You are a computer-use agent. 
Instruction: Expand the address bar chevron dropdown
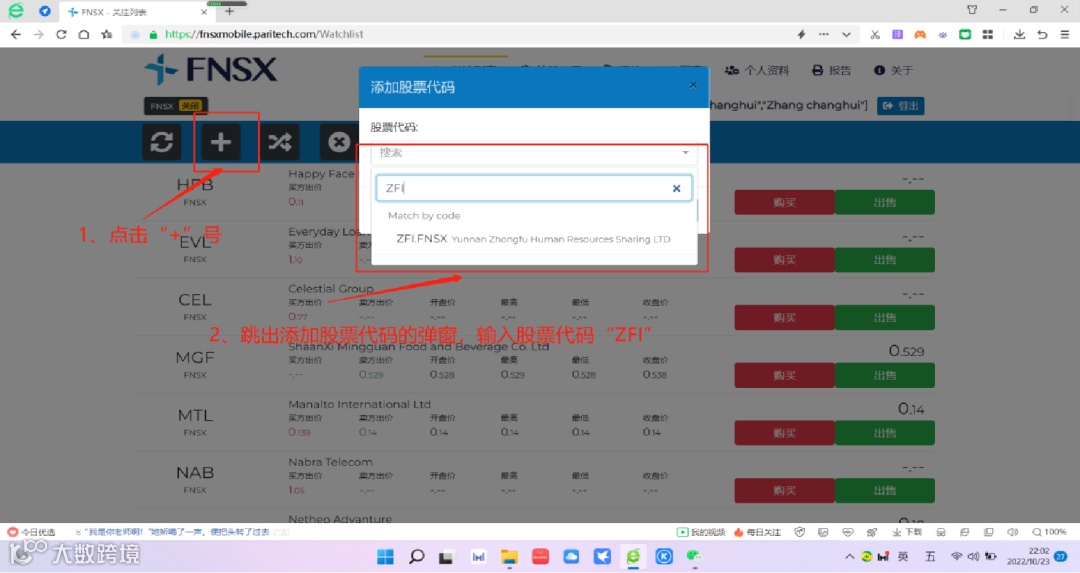coord(847,34)
